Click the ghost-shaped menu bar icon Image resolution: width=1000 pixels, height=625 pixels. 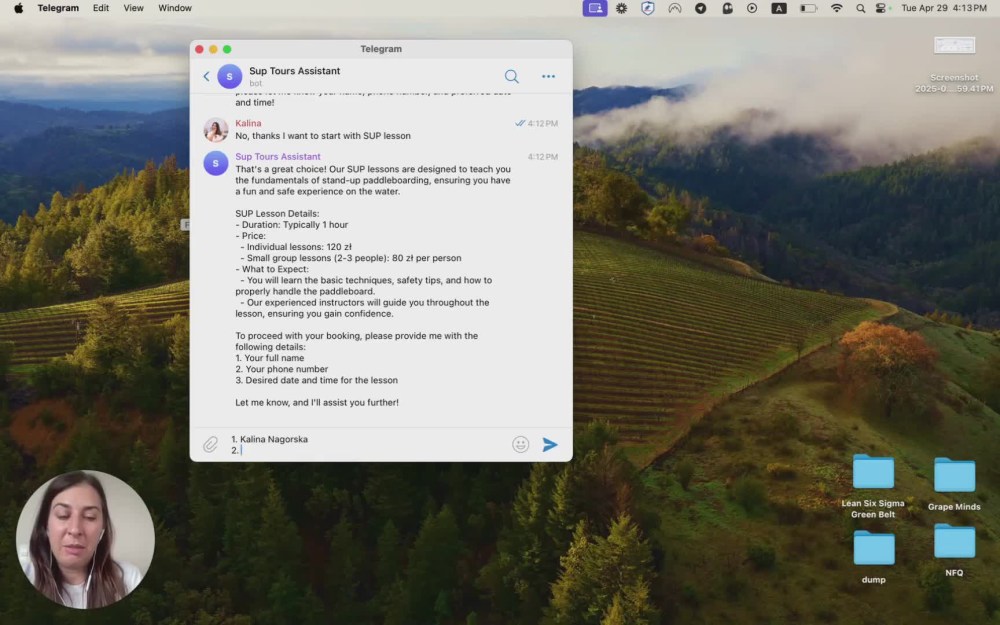(727, 8)
